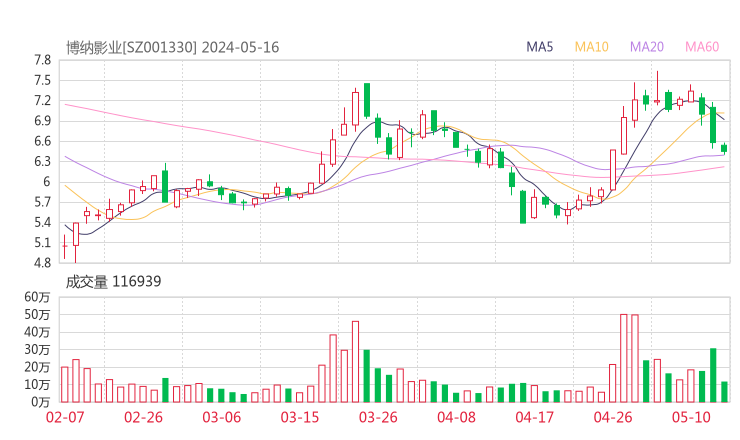Click the 6.6 price axis label
Image resolution: width=740 pixels, height=440 pixels.
[x=42, y=142]
